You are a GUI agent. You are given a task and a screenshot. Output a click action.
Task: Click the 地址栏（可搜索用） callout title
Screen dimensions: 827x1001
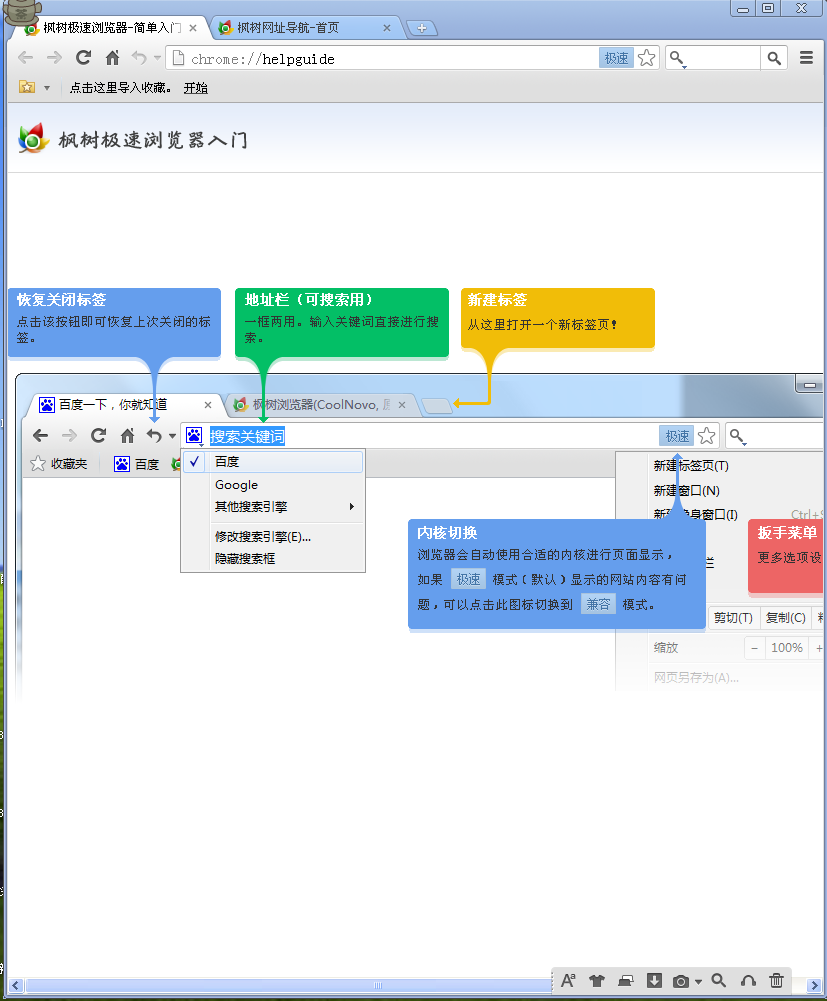pyautogui.click(x=308, y=299)
